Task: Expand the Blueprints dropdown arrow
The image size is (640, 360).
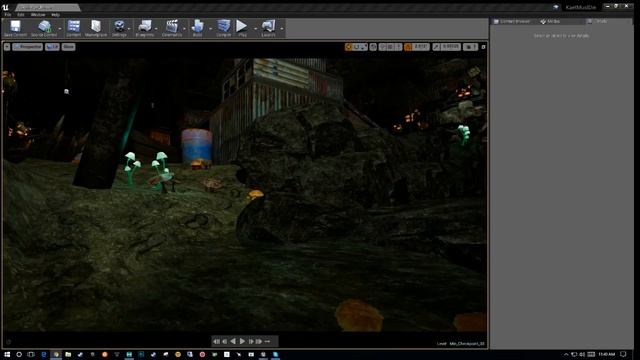Action: click(156, 29)
